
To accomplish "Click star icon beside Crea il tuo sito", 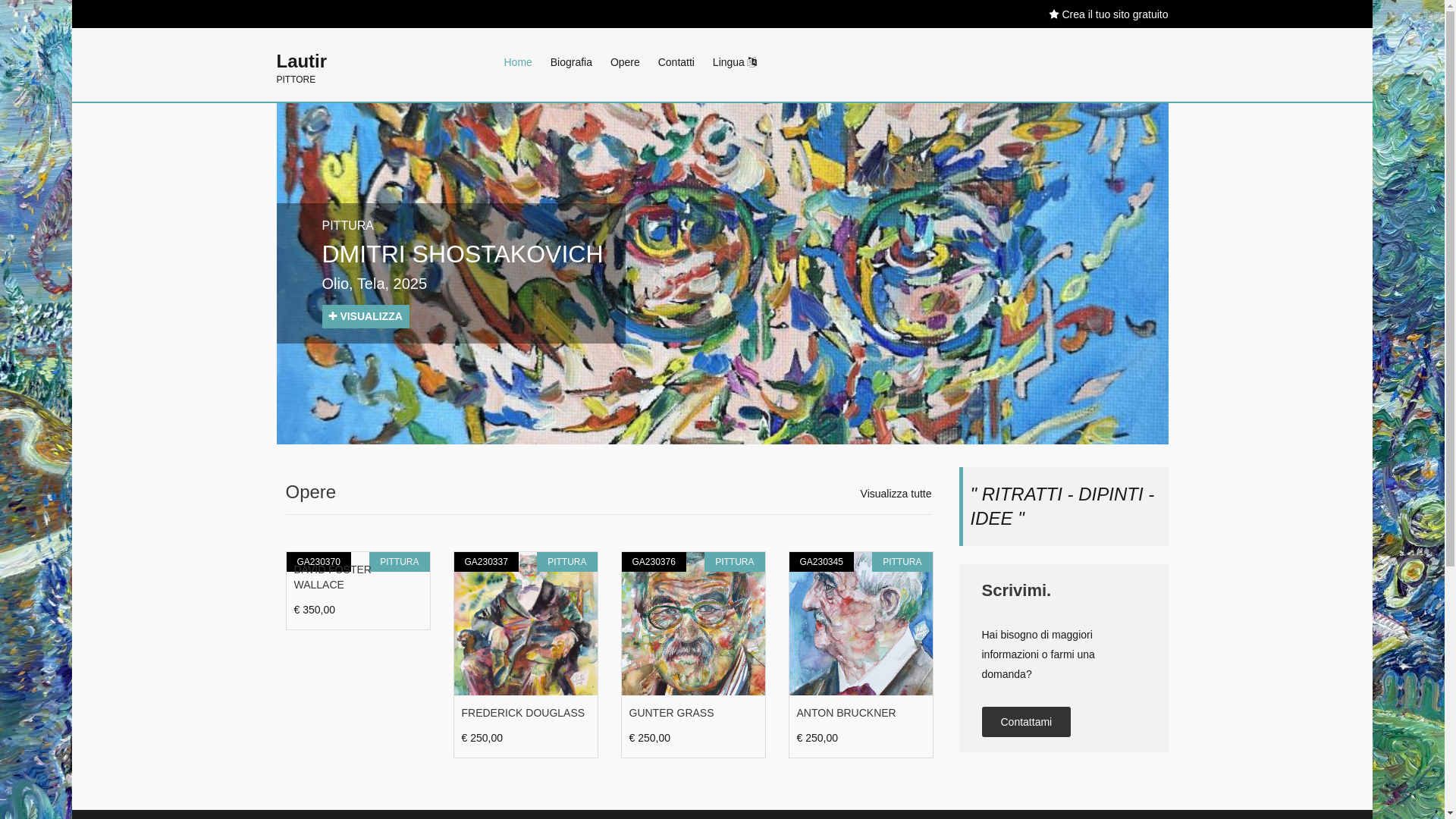I will [1053, 14].
